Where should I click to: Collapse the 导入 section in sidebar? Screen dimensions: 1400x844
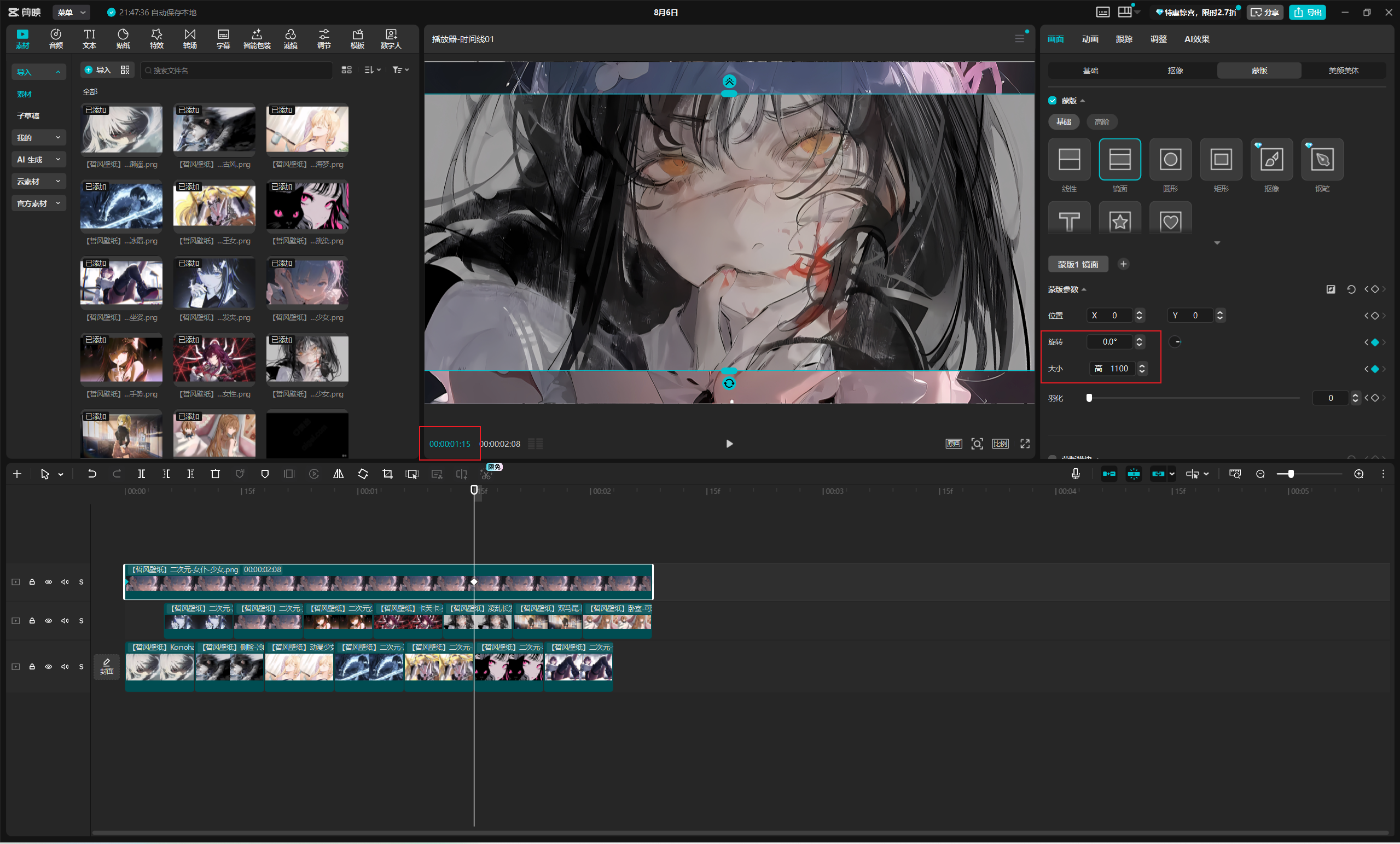tap(39, 72)
